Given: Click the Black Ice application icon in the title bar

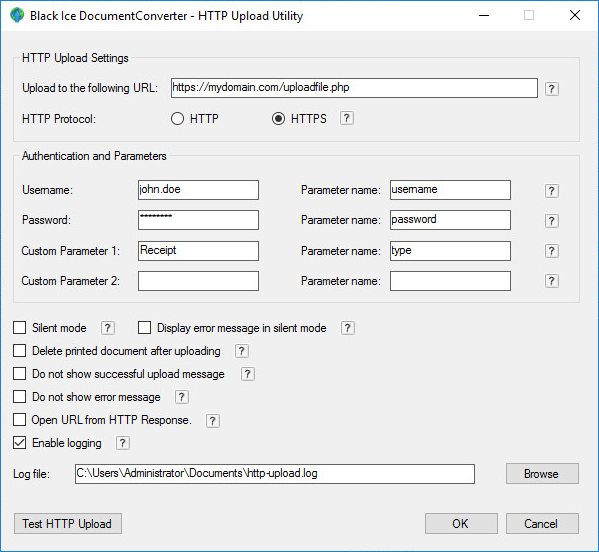Looking at the screenshot, I should point(17,16).
